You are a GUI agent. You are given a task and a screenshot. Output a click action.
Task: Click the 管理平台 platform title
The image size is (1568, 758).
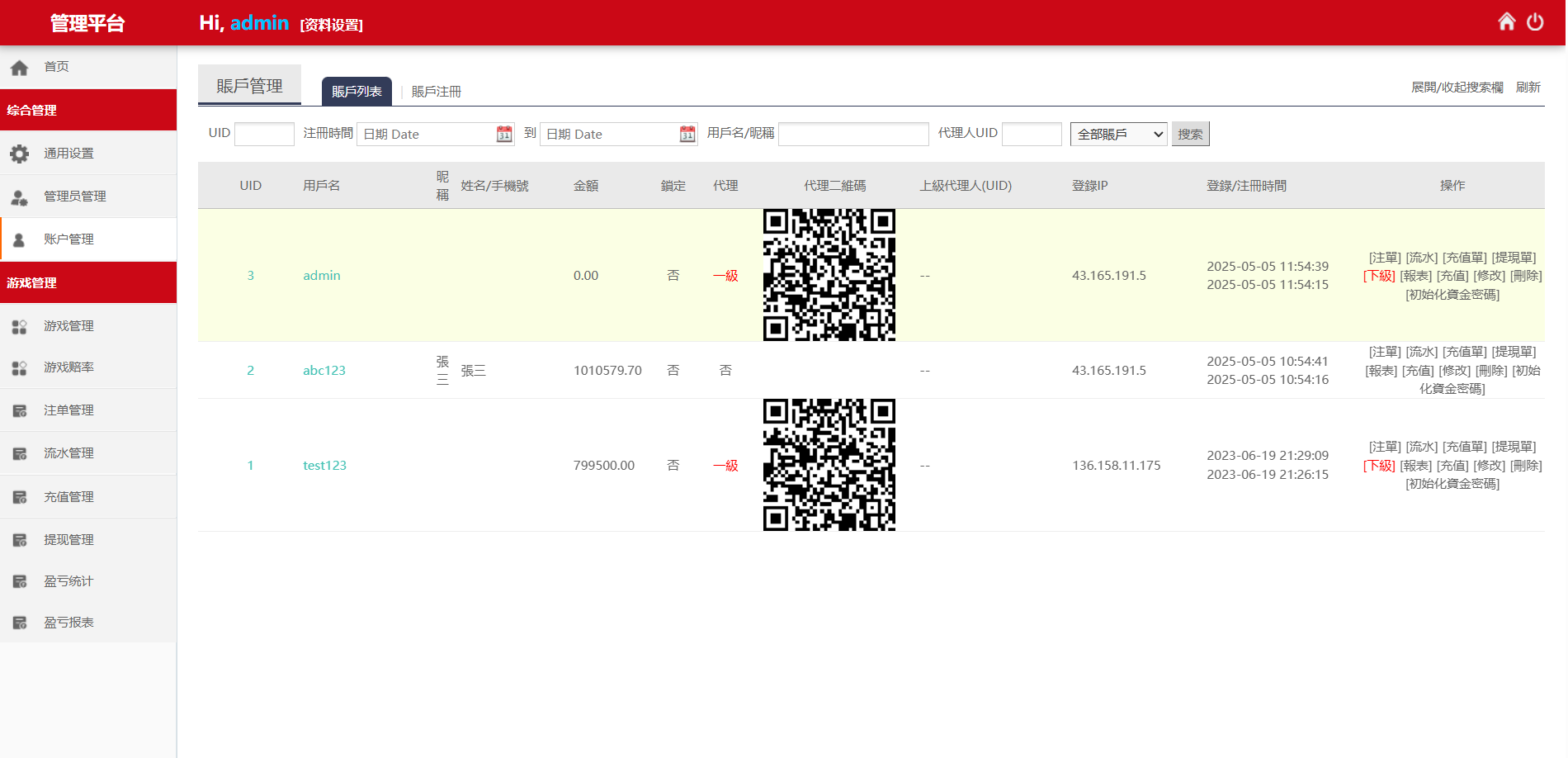87,23
